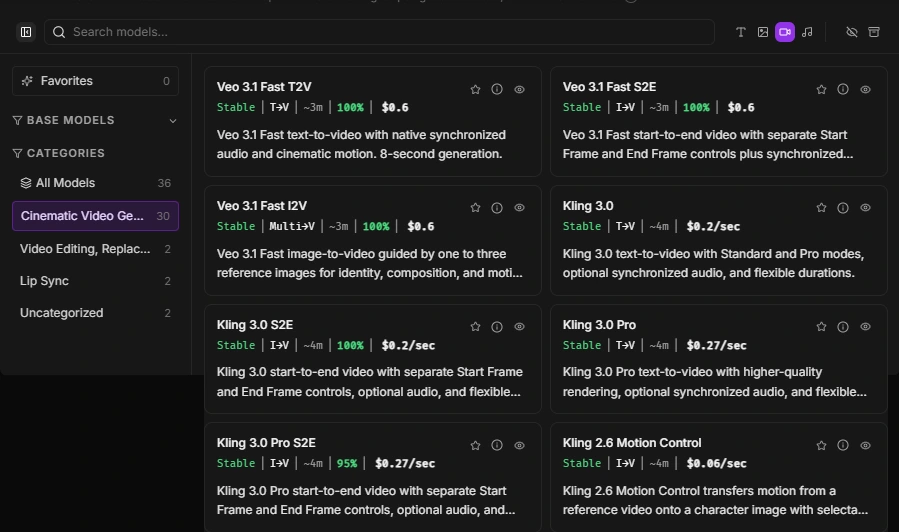Image resolution: width=899 pixels, height=532 pixels.
Task: Click the video model type filter icon
Action: pos(785,32)
